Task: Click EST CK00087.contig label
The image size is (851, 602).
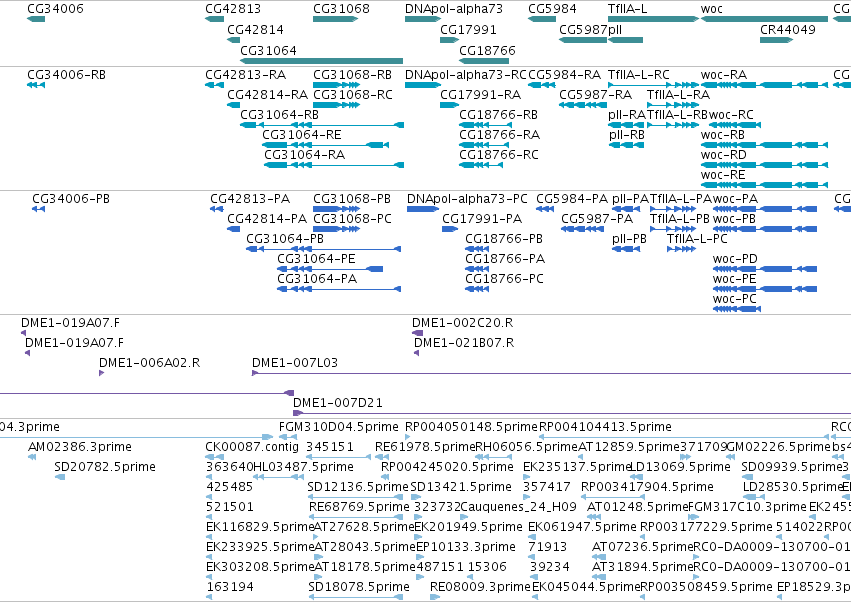Action: [252, 447]
